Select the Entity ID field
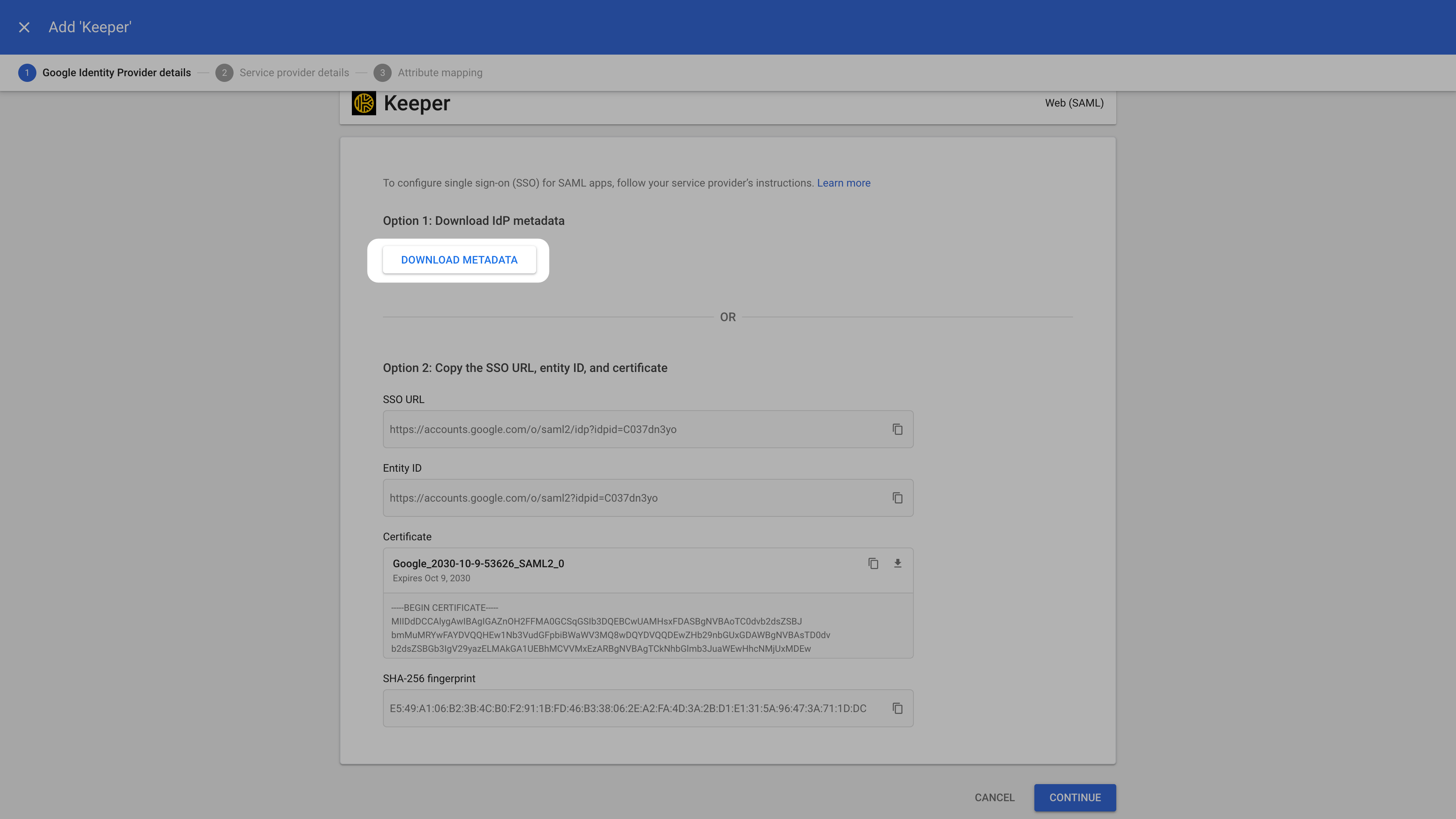This screenshot has height=819, width=1456. (622, 498)
